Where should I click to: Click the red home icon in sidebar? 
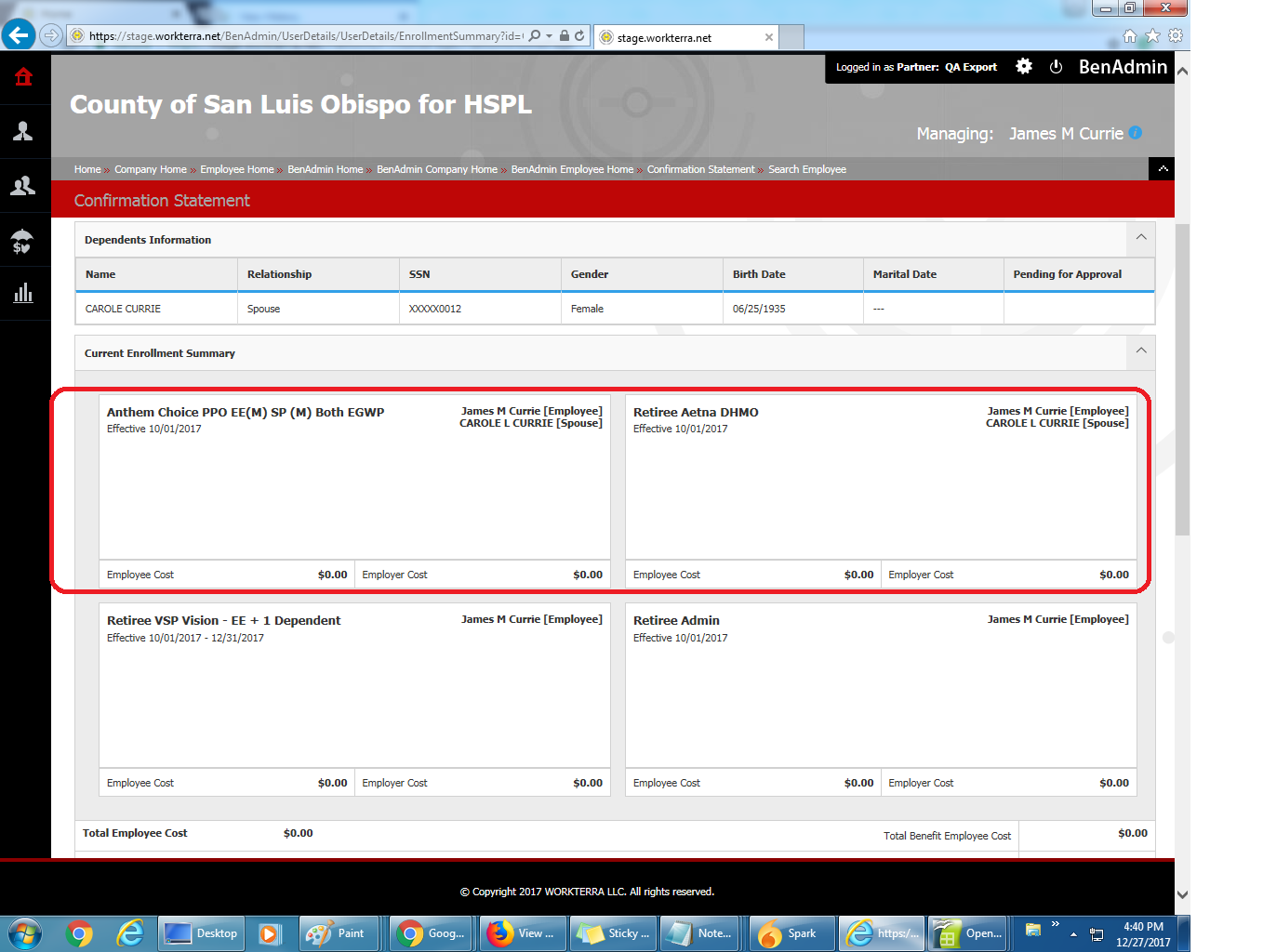[24, 77]
